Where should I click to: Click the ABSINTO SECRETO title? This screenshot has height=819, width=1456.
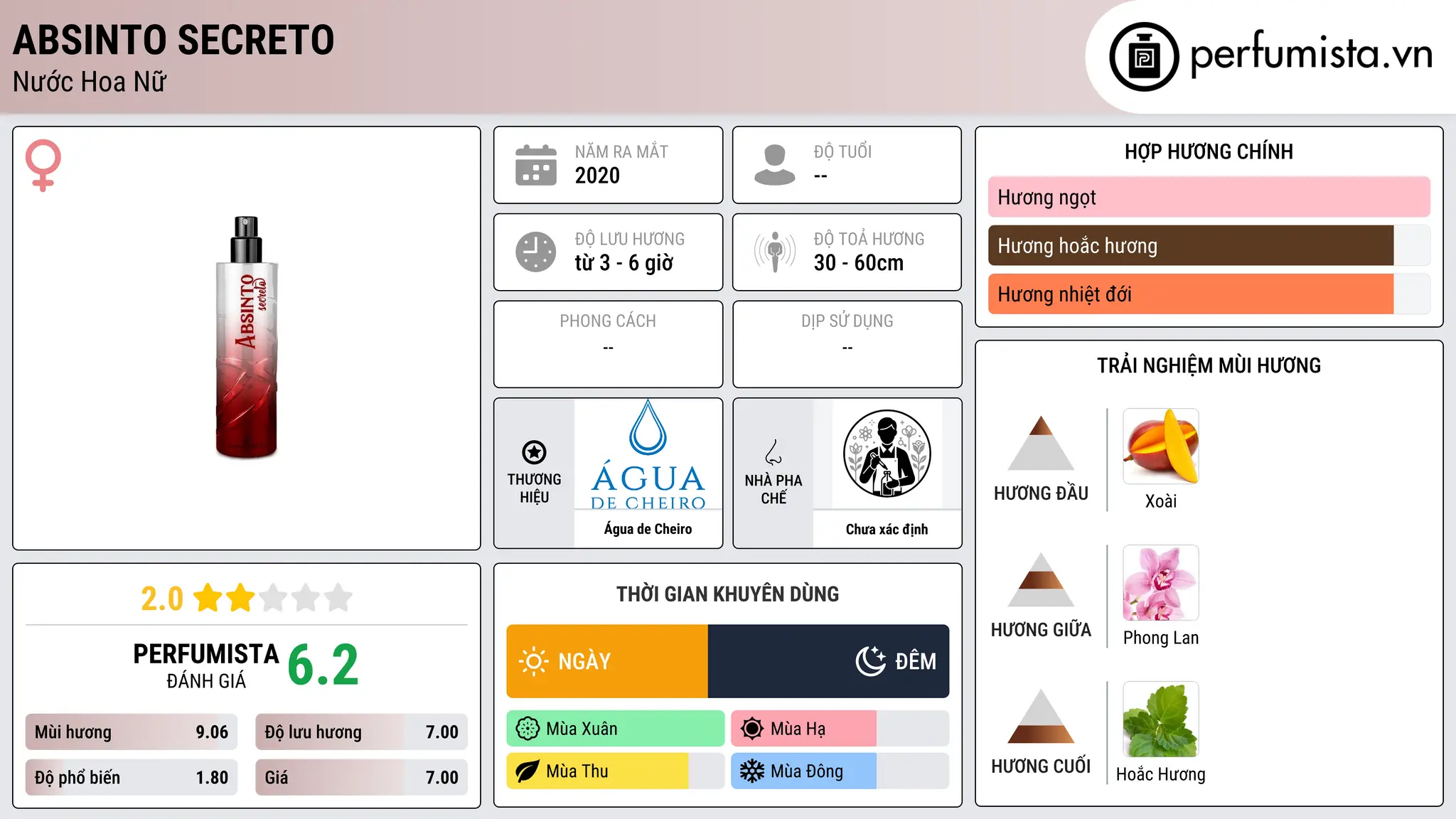click(x=173, y=40)
